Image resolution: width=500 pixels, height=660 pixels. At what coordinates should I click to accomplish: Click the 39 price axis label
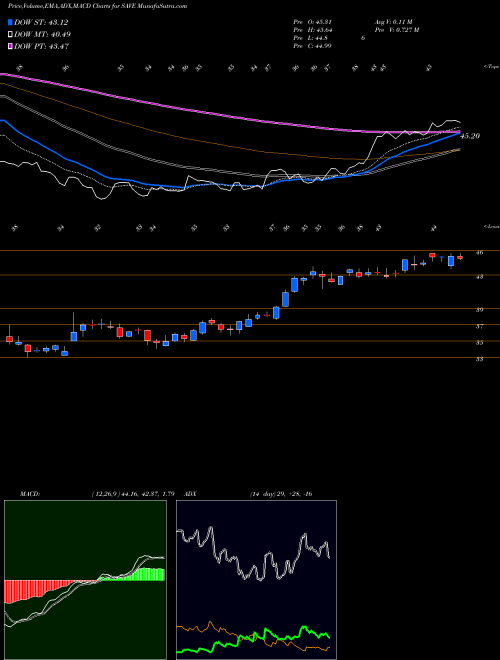480,310
